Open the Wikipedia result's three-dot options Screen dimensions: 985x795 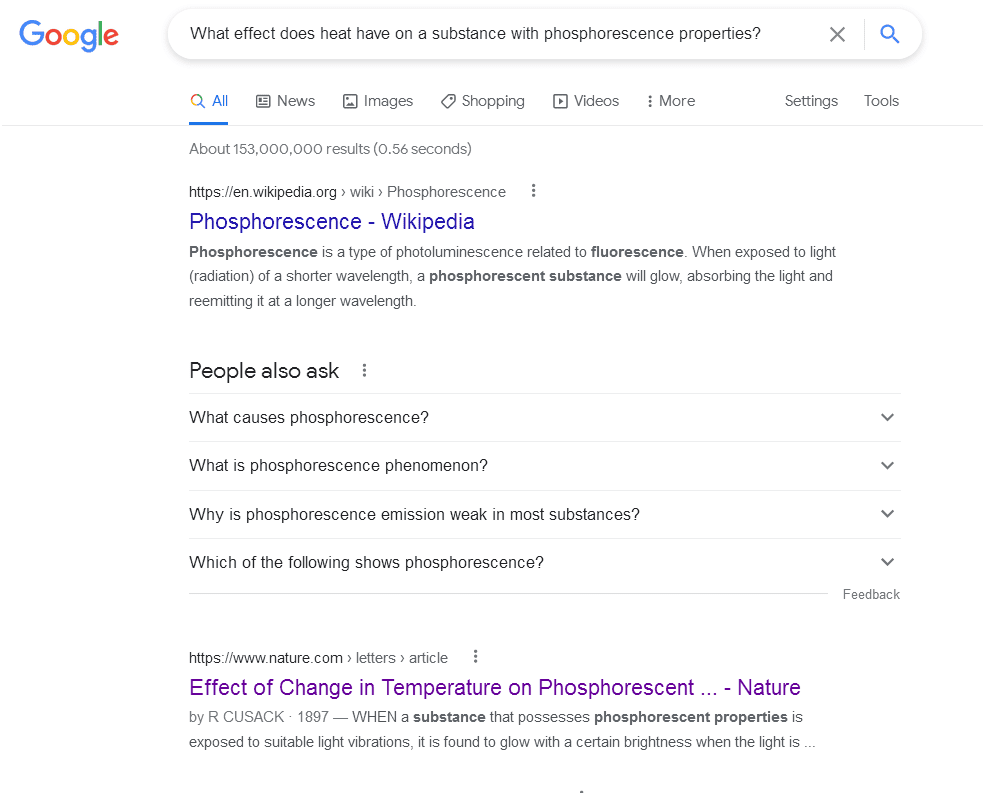tap(534, 191)
